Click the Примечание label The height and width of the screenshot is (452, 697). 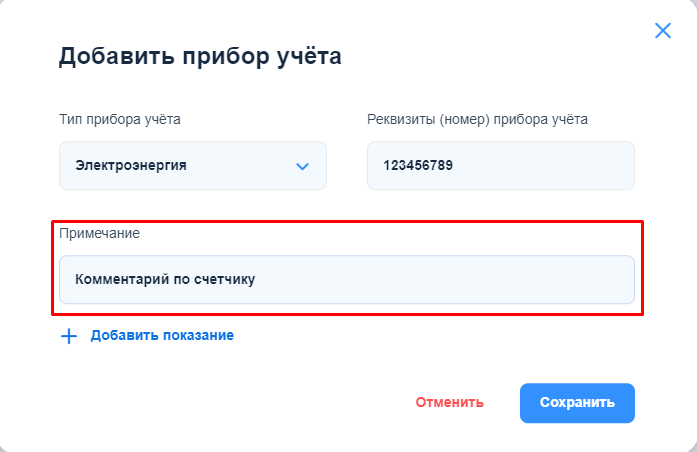tap(99, 234)
